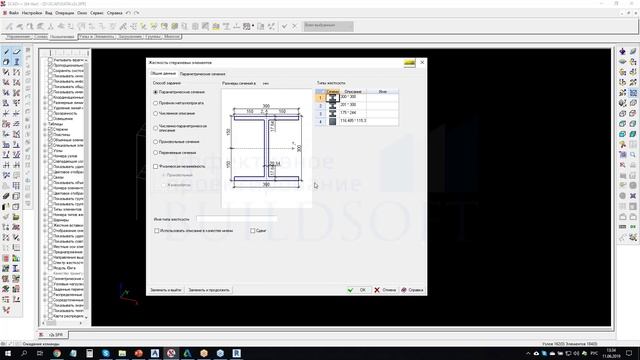Click the Заменить и продолжить button
Viewport: 640px width, 360px height.
point(209,290)
